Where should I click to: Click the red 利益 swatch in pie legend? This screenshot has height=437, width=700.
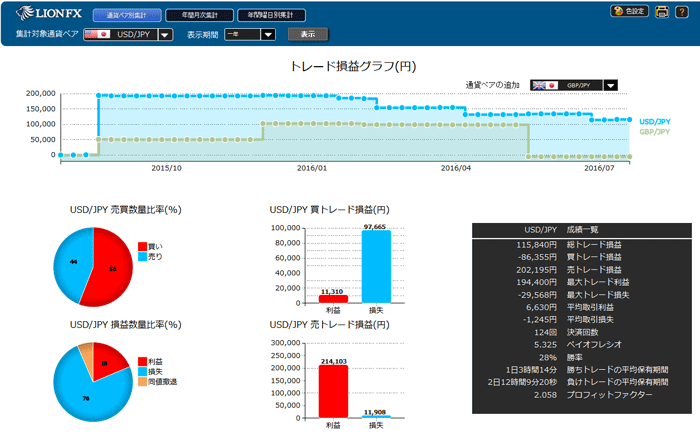142,362
